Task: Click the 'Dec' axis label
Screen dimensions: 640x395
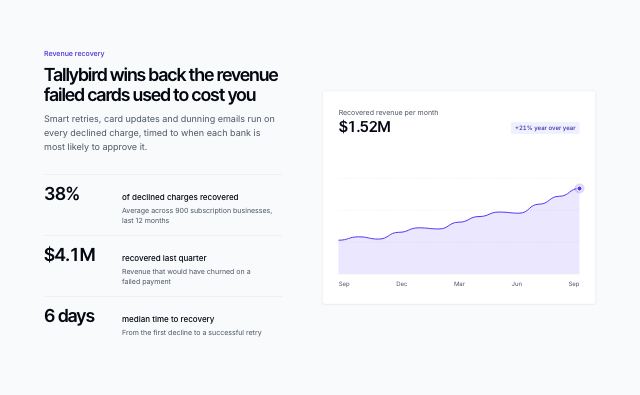Action: [402, 284]
